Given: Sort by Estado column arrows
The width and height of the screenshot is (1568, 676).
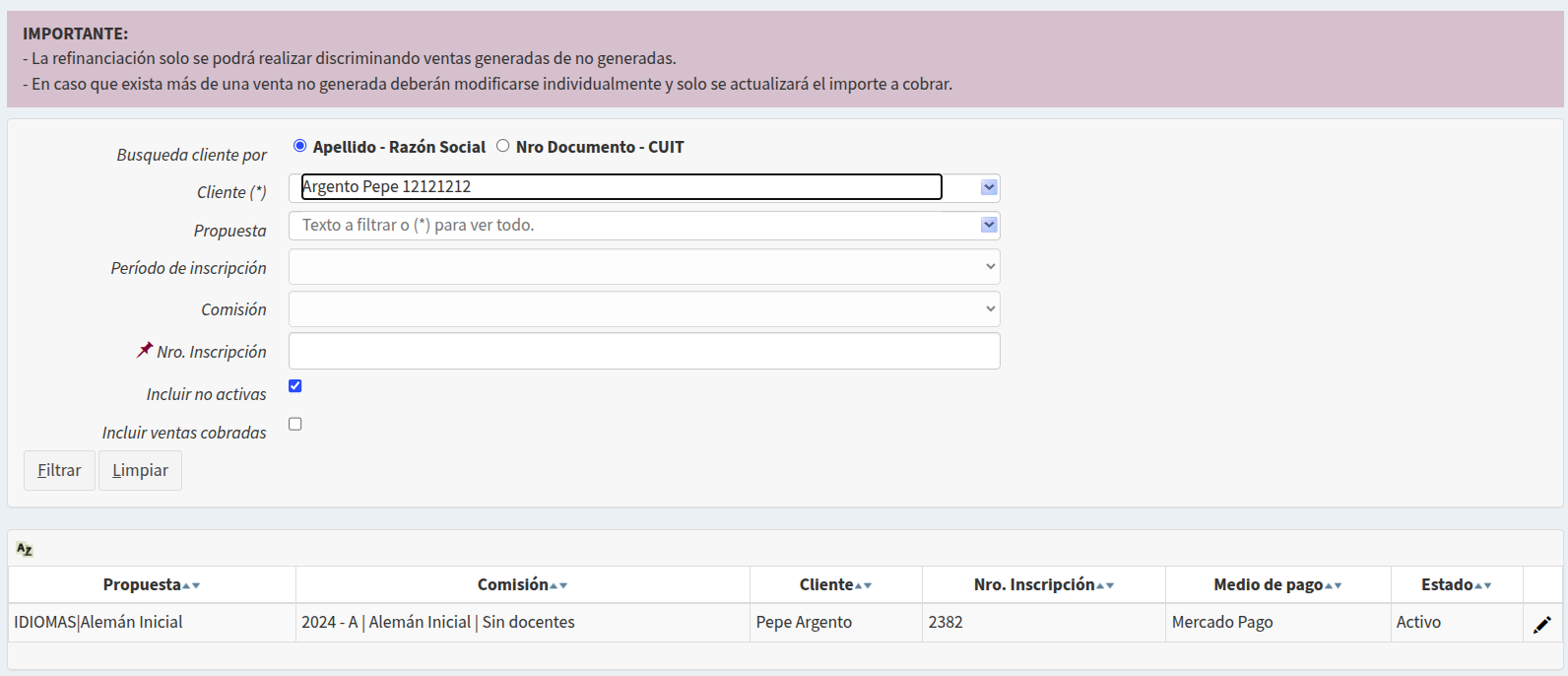Looking at the screenshot, I should tap(1482, 585).
